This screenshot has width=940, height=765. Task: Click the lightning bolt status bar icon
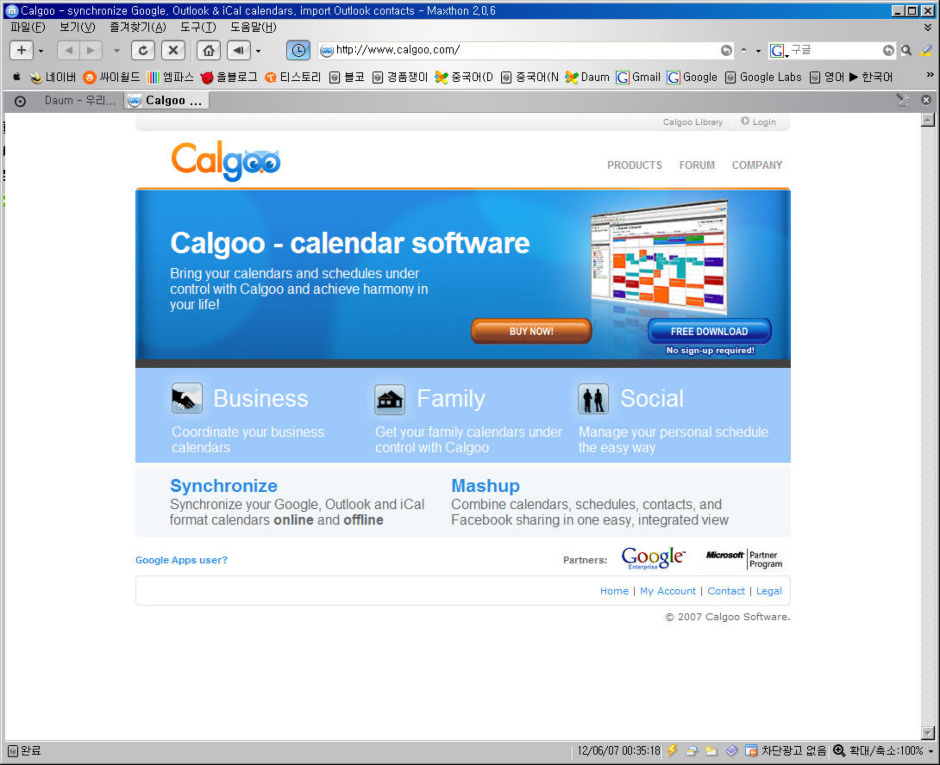(x=672, y=751)
